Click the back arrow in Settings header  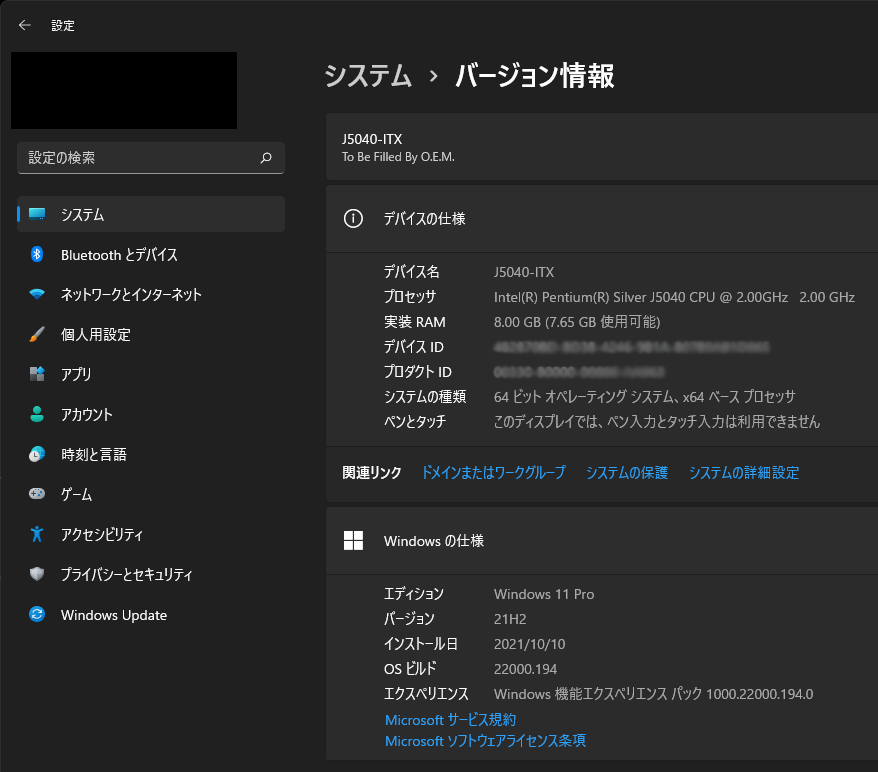coord(25,25)
